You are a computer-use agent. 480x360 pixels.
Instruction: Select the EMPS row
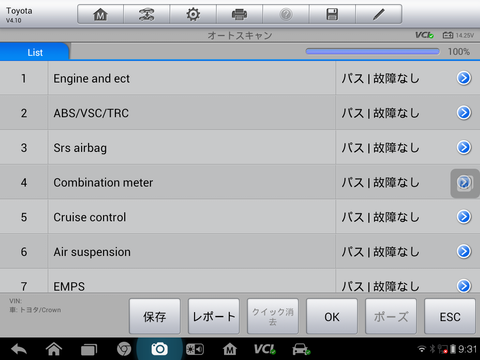(x=240, y=282)
